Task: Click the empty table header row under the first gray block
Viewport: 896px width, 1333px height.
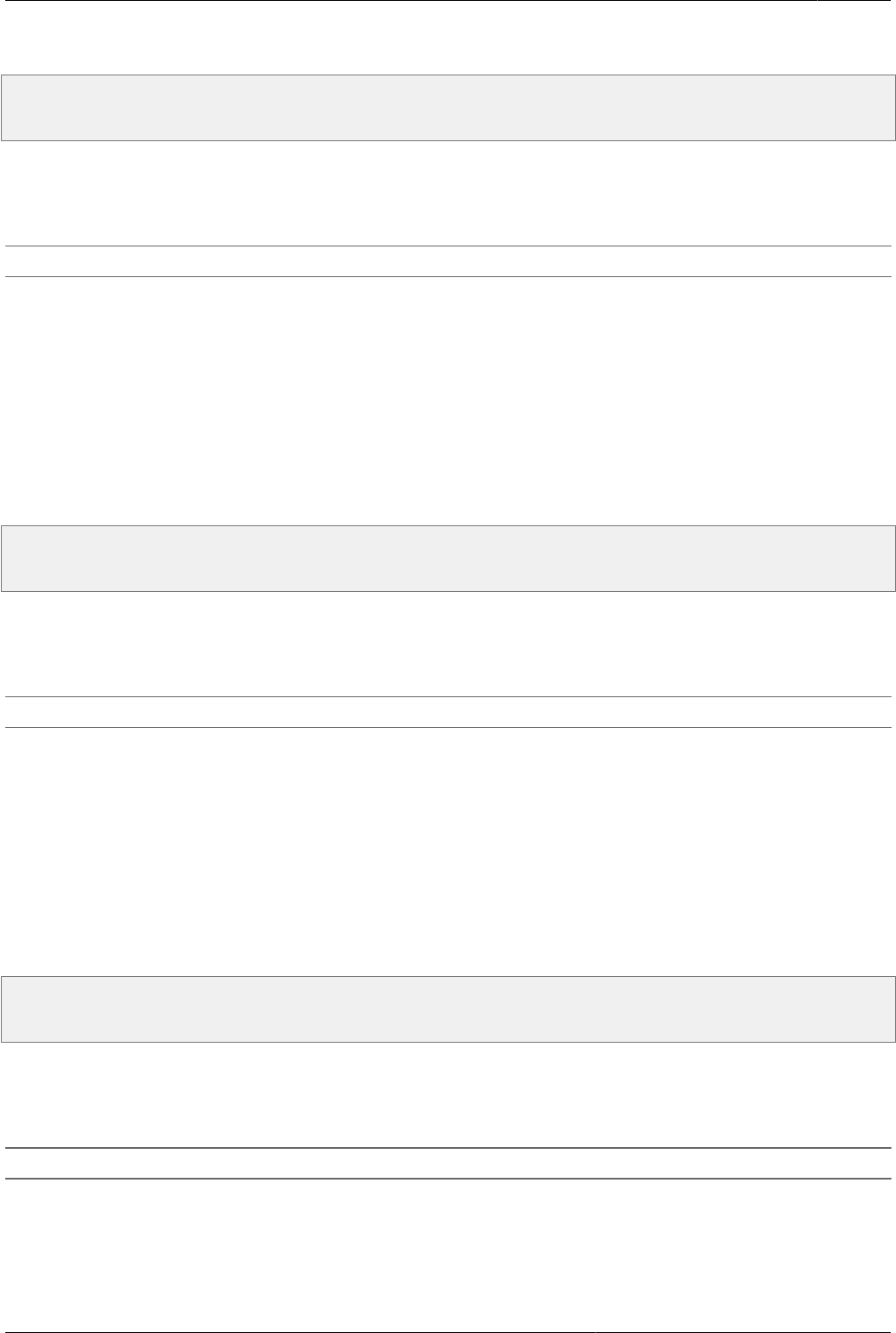Action: pos(447,261)
